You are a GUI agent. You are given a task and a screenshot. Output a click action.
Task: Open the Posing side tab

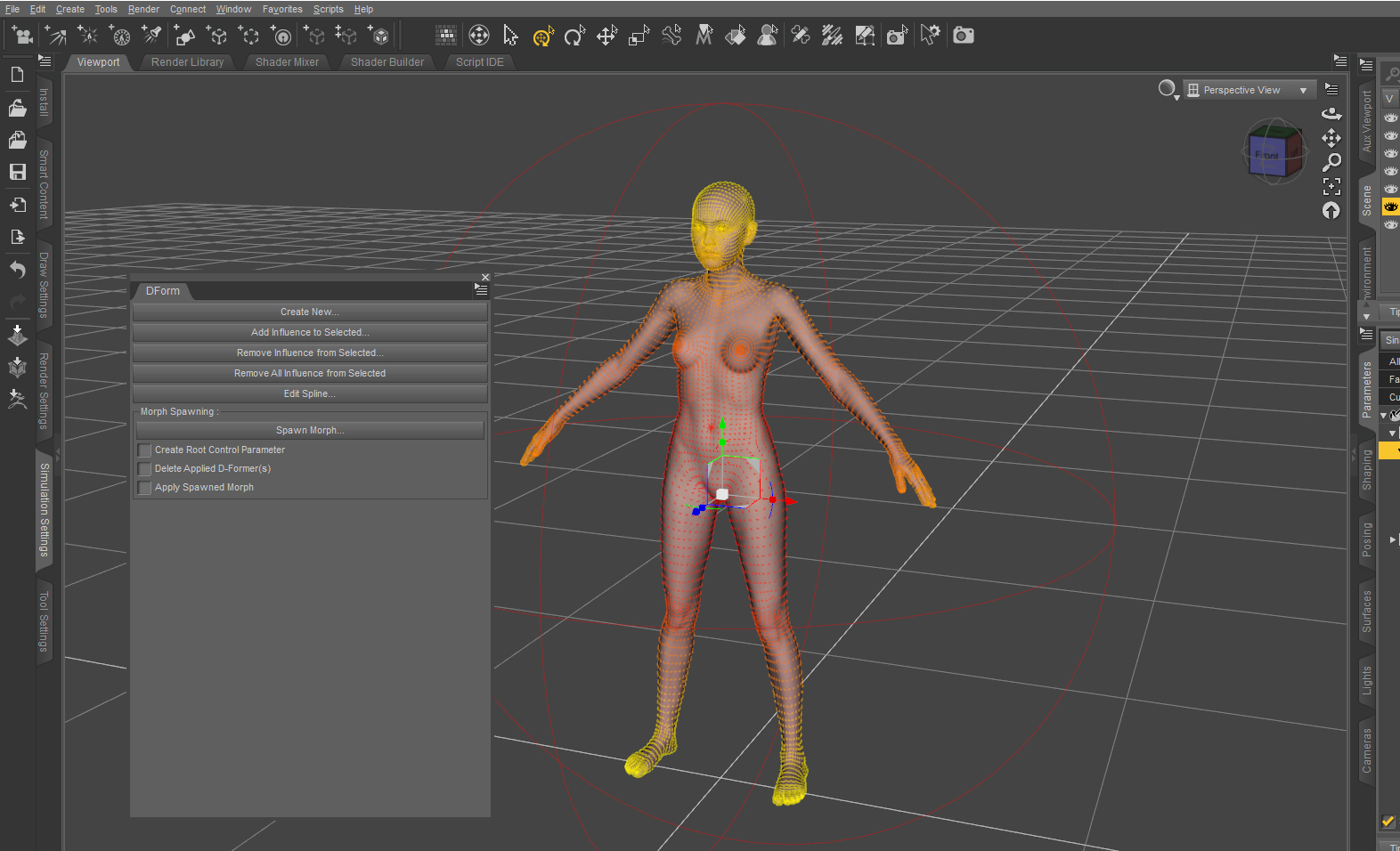point(1367,539)
